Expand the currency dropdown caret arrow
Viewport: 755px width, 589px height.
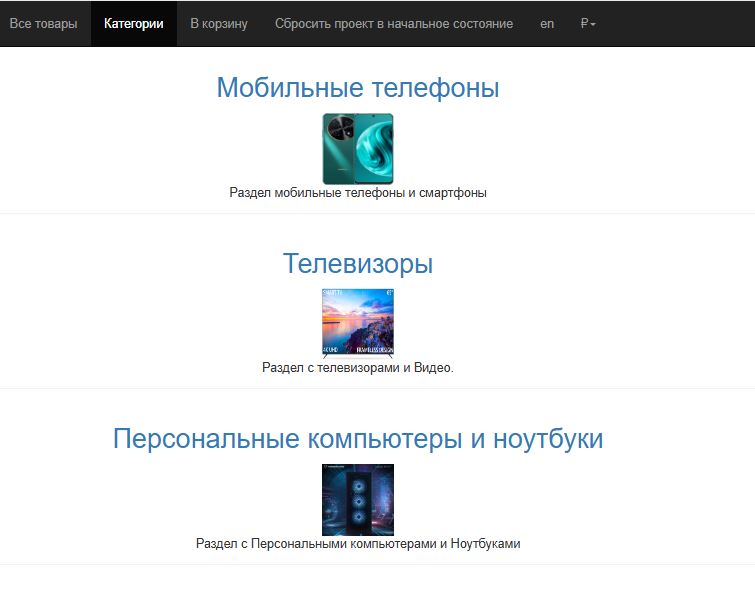click(593, 25)
